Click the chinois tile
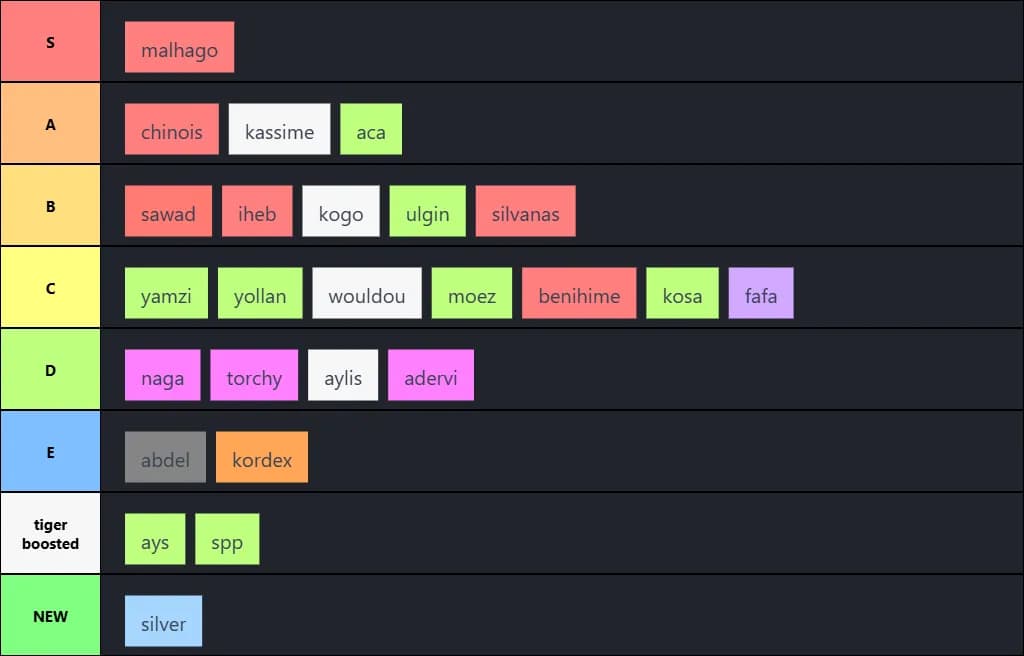This screenshot has width=1024, height=656. [x=171, y=129]
